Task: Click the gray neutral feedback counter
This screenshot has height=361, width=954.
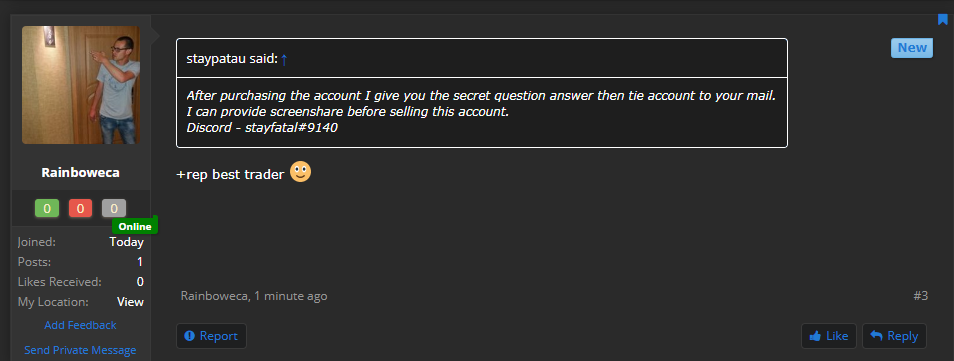Action: tap(114, 208)
